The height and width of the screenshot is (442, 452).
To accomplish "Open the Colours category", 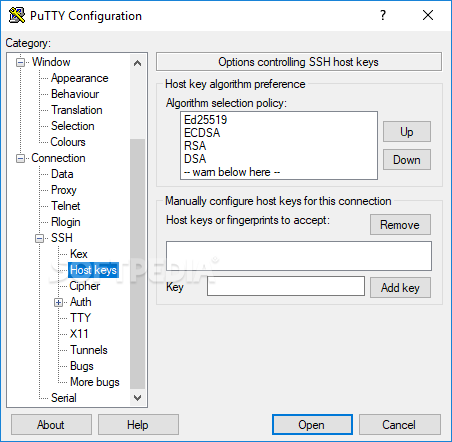I will click(x=68, y=142).
